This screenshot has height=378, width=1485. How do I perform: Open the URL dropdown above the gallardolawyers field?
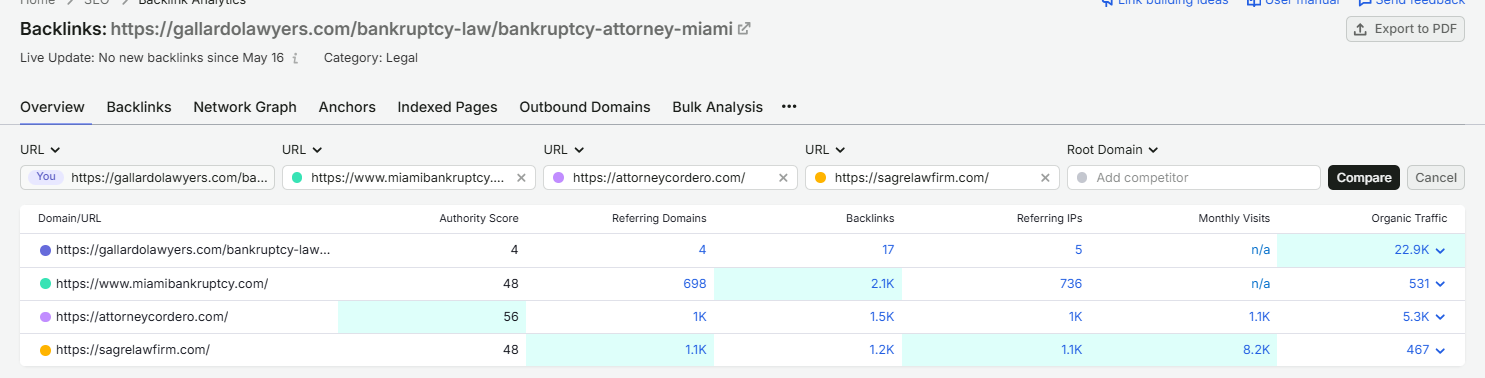pos(40,150)
